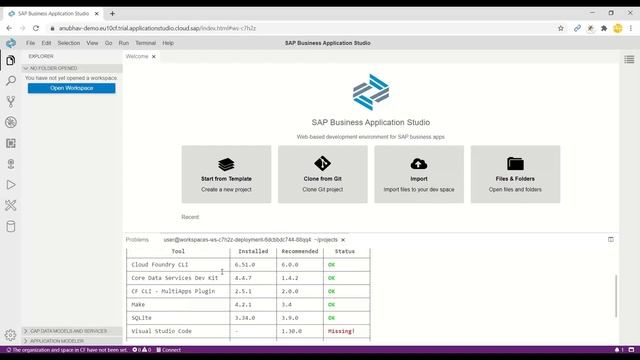Close the Welcome tab
The image size is (640, 360).
[154, 57]
